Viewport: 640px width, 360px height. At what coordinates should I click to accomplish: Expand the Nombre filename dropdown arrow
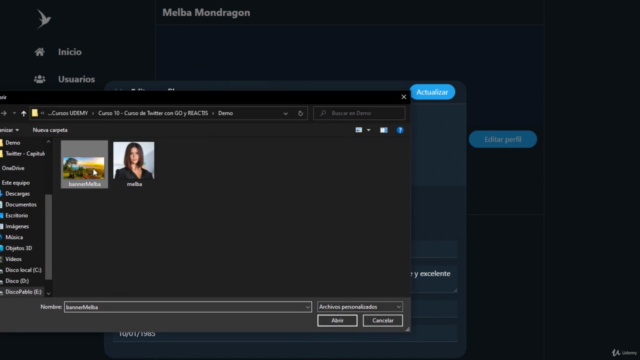point(308,307)
